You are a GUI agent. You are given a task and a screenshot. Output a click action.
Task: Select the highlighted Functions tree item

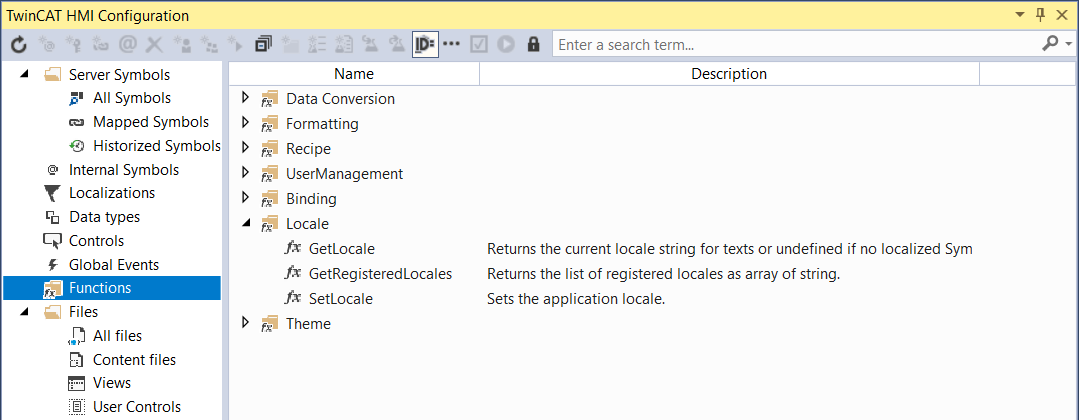(111, 288)
